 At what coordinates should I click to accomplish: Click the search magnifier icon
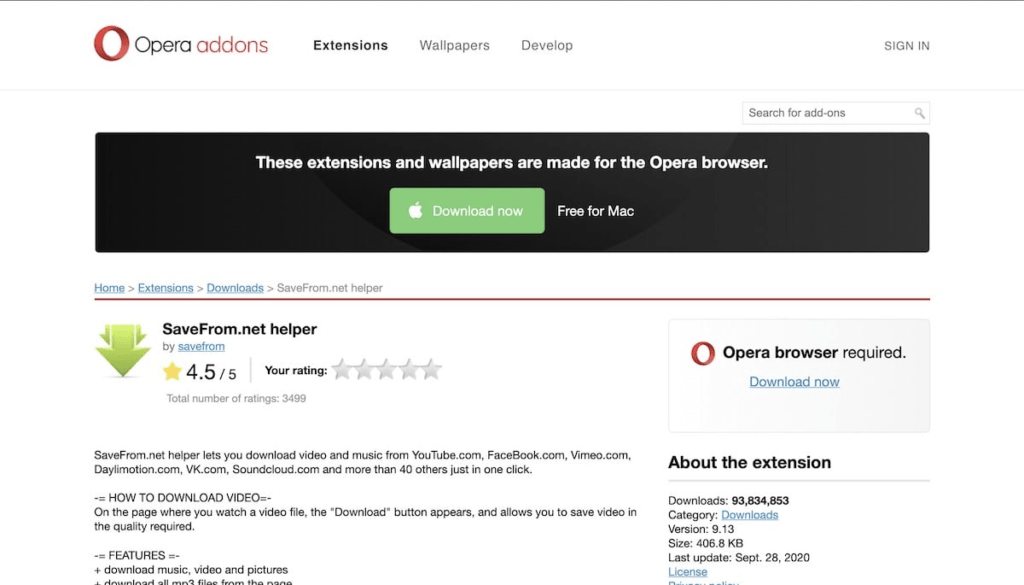tap(920, 113)
